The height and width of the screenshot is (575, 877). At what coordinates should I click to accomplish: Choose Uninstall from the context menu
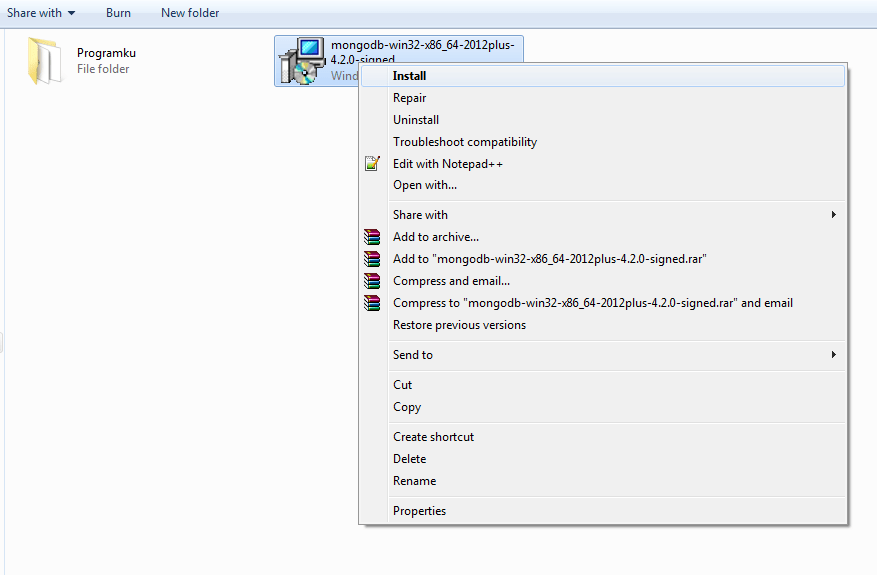point(416,120)
